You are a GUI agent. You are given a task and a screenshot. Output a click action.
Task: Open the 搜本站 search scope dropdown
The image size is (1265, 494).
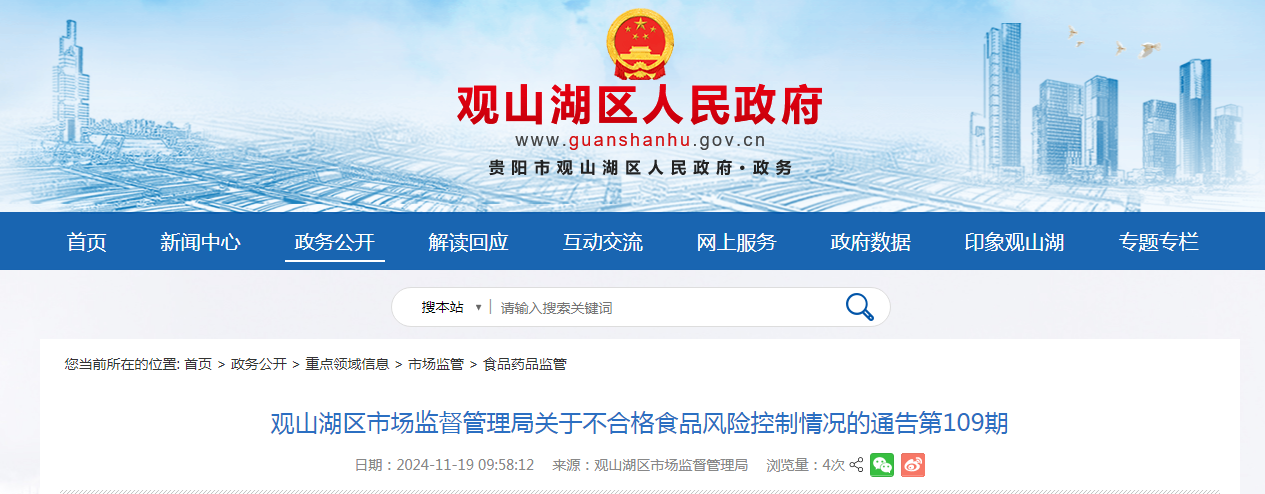[x=451, y=307]
